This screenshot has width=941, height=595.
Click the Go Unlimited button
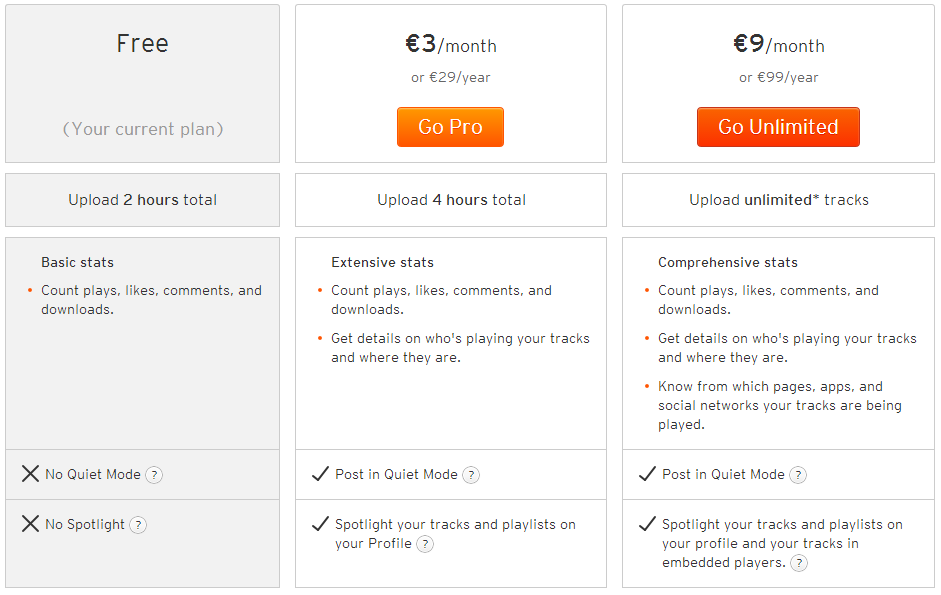[x=778, y=127]
